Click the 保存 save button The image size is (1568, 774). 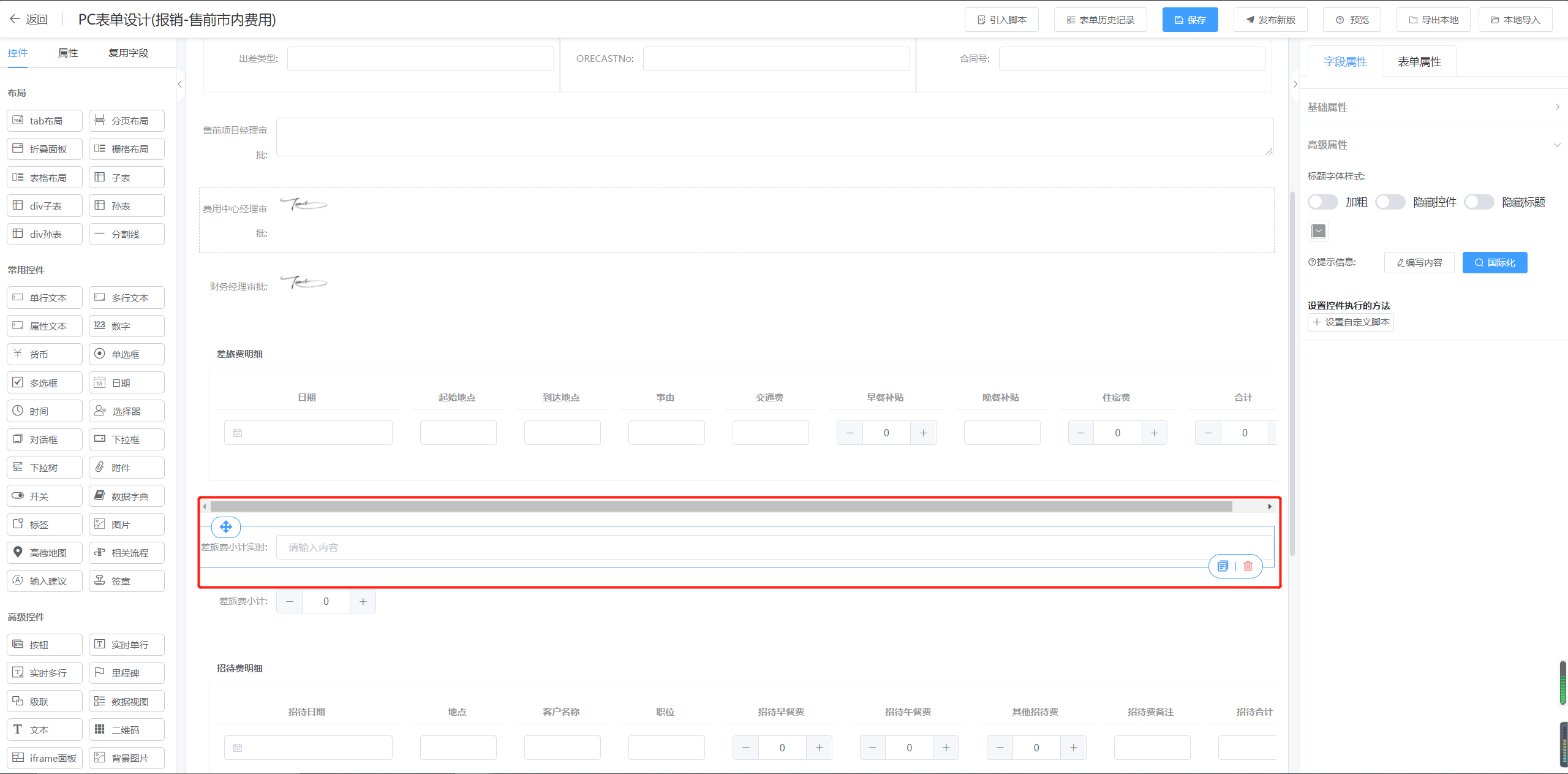point(1189,20)
